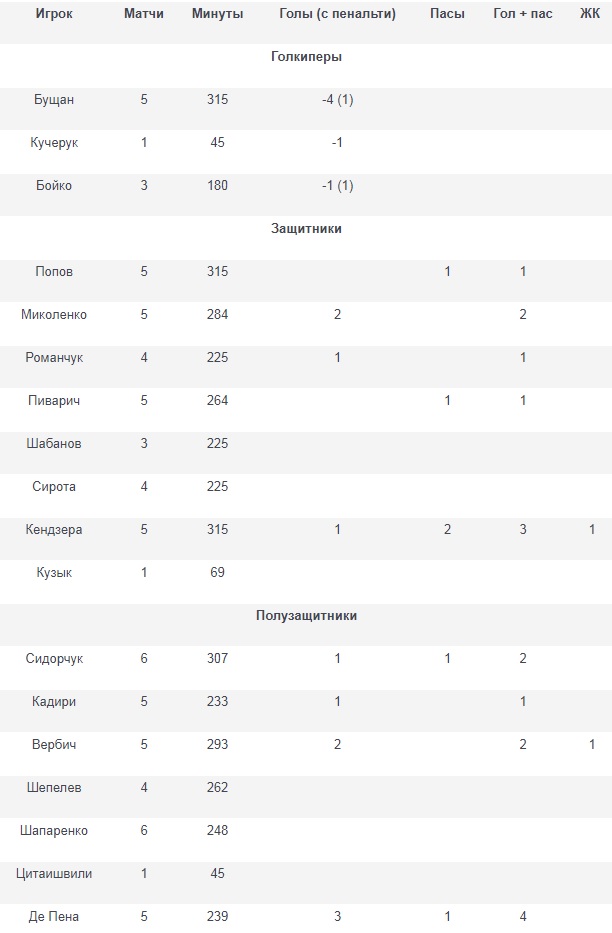Click the "Игрок" column header
This screenshot has height=933, width=612.
tap(54, 14)
